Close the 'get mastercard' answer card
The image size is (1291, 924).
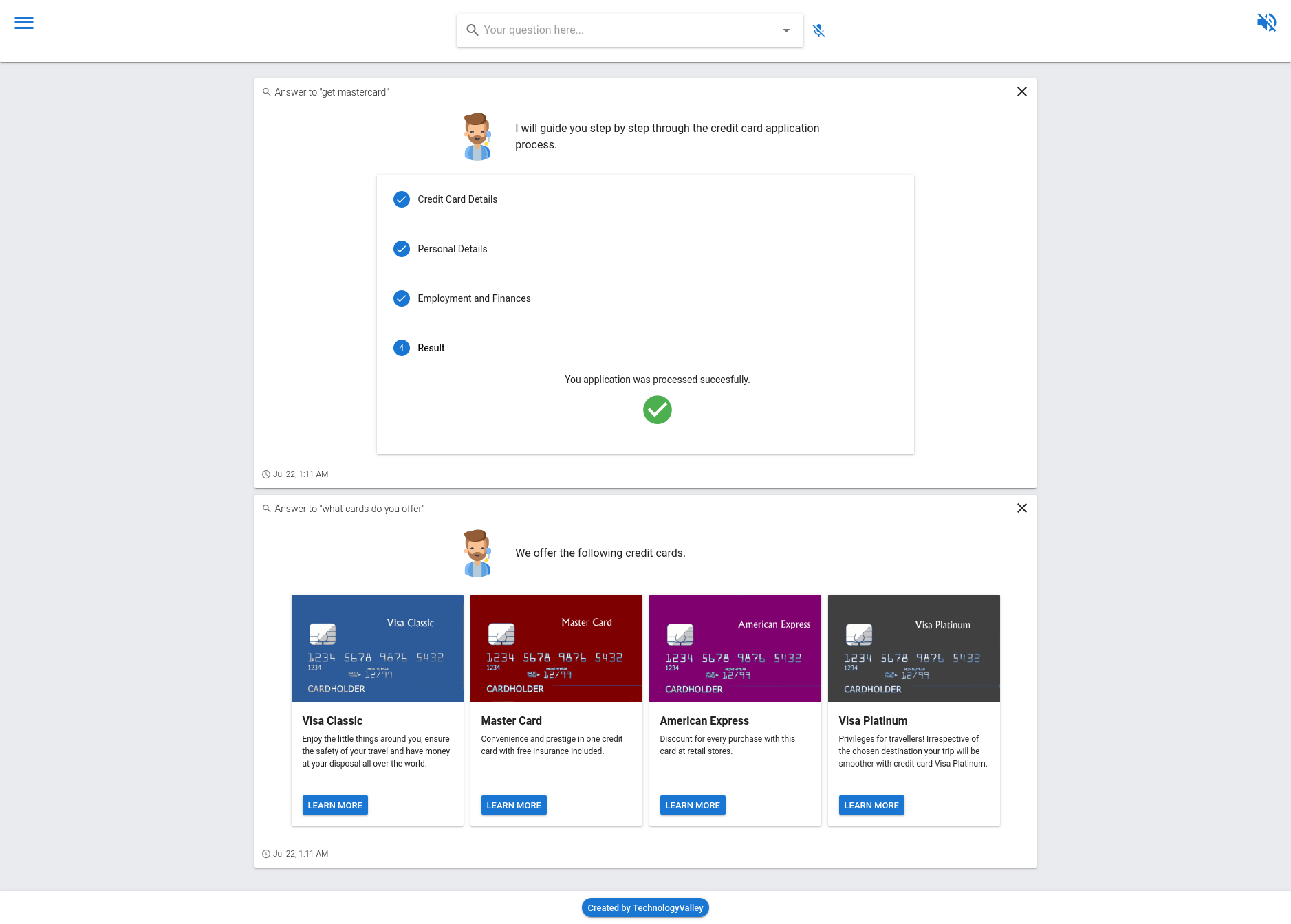coord(1022,91)
